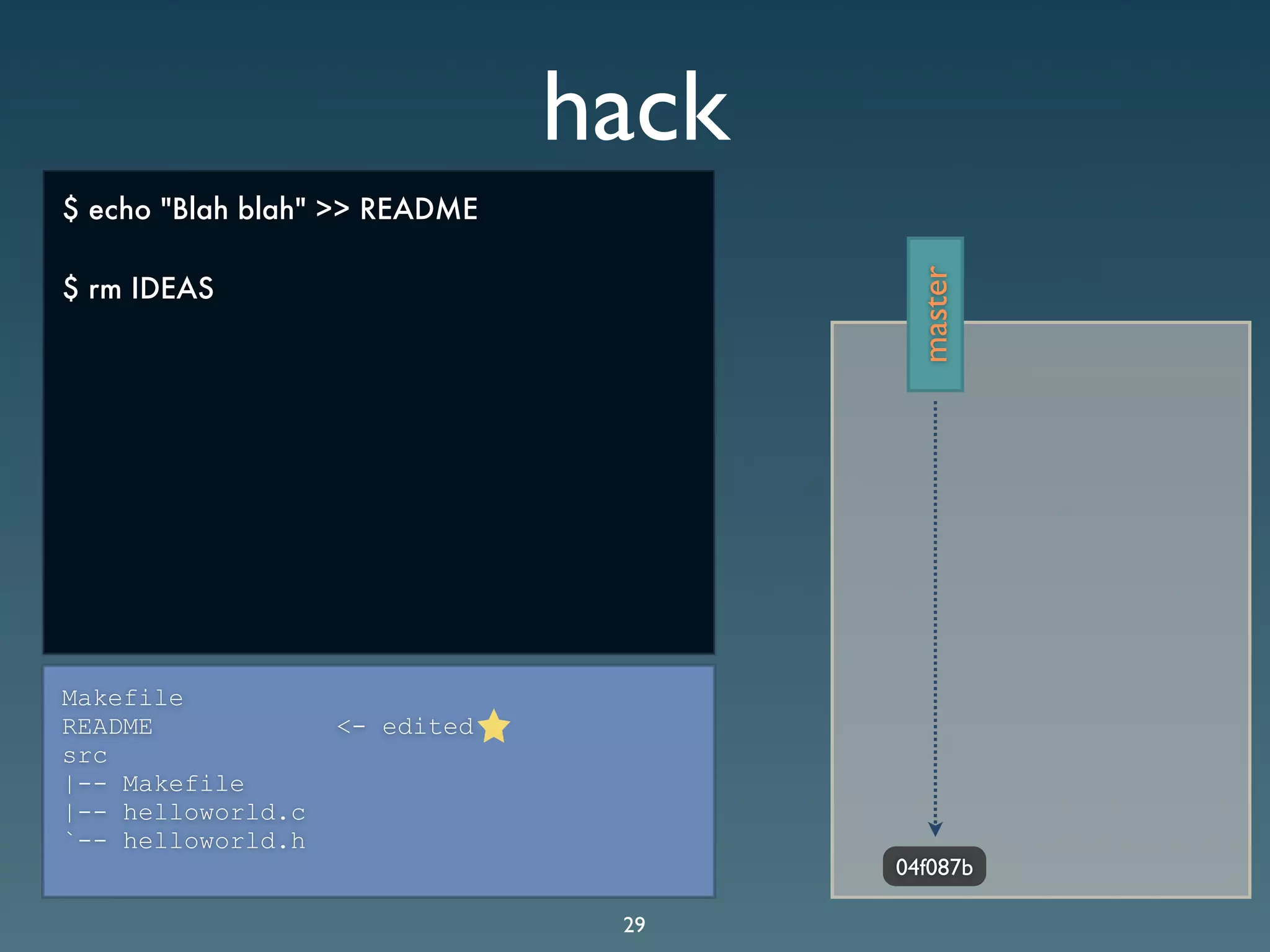The image size is (1270, 952).
Task: Select README in the file listing
Action: pos(107,727)
